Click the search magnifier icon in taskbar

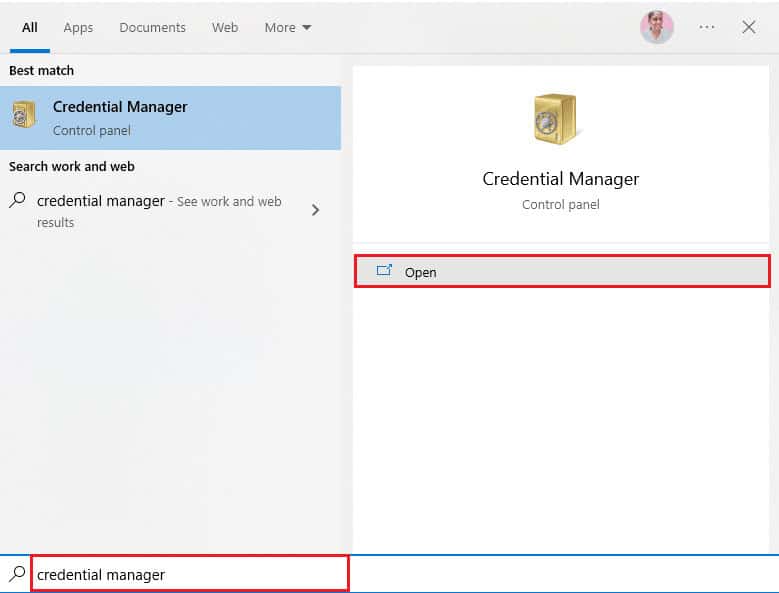(16, 574)
